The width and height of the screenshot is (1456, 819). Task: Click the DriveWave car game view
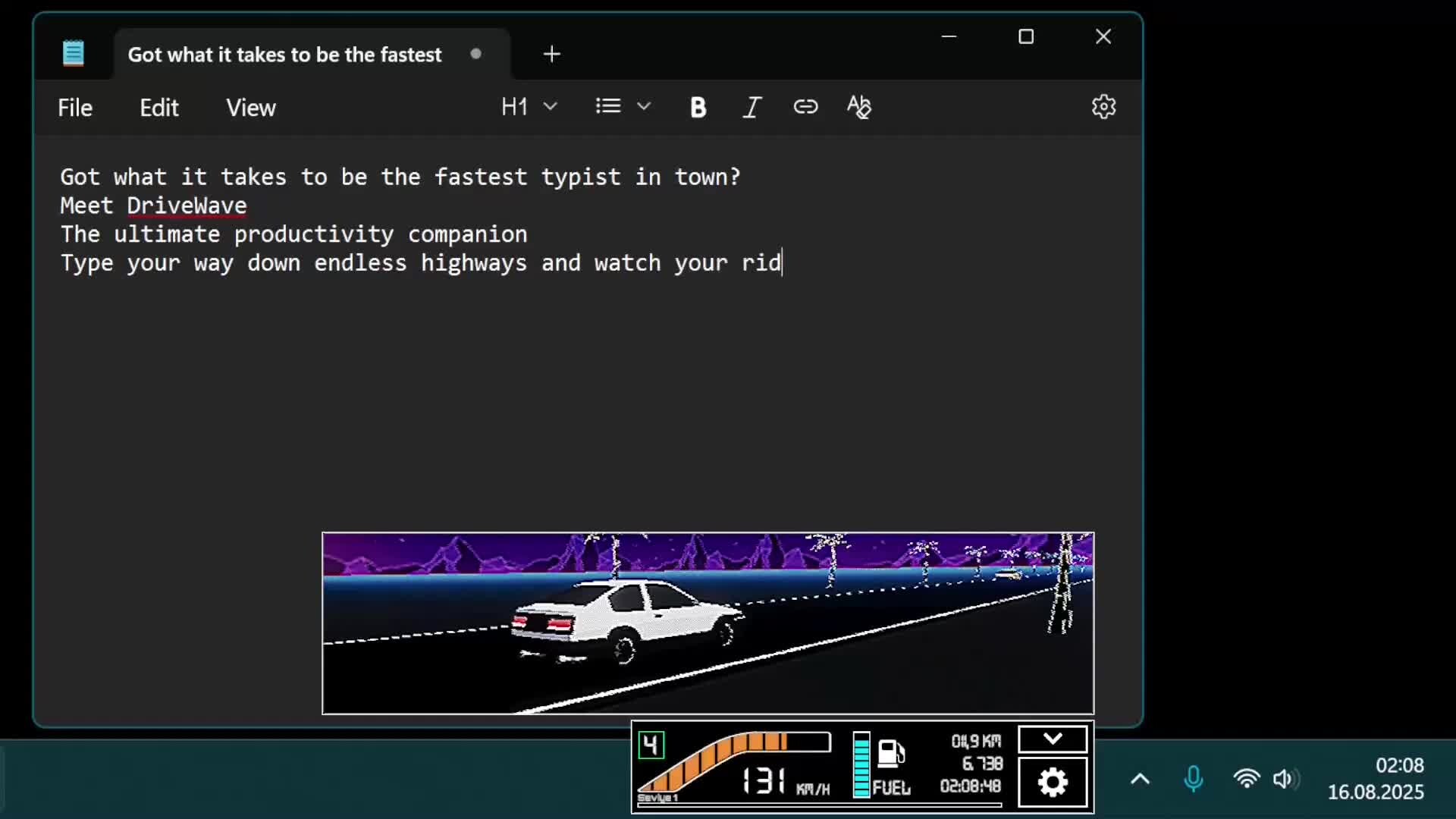pos(708,623)
